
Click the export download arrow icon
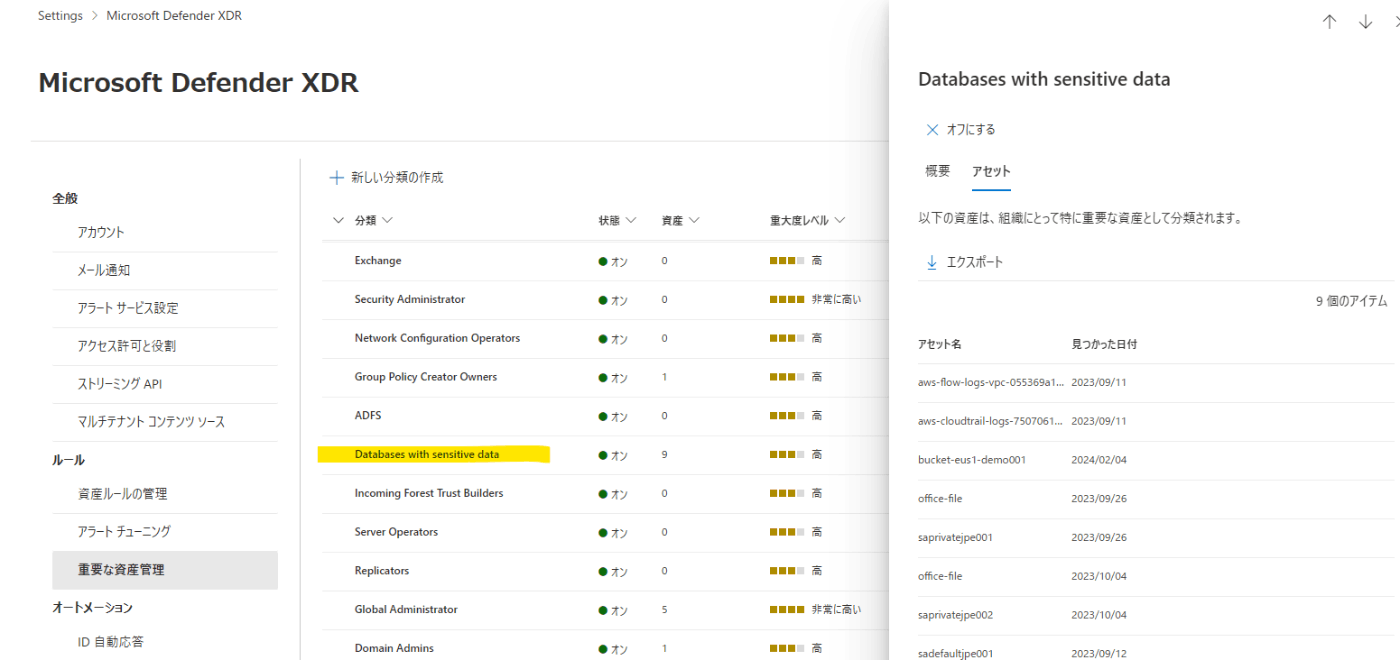click(932, 262)
